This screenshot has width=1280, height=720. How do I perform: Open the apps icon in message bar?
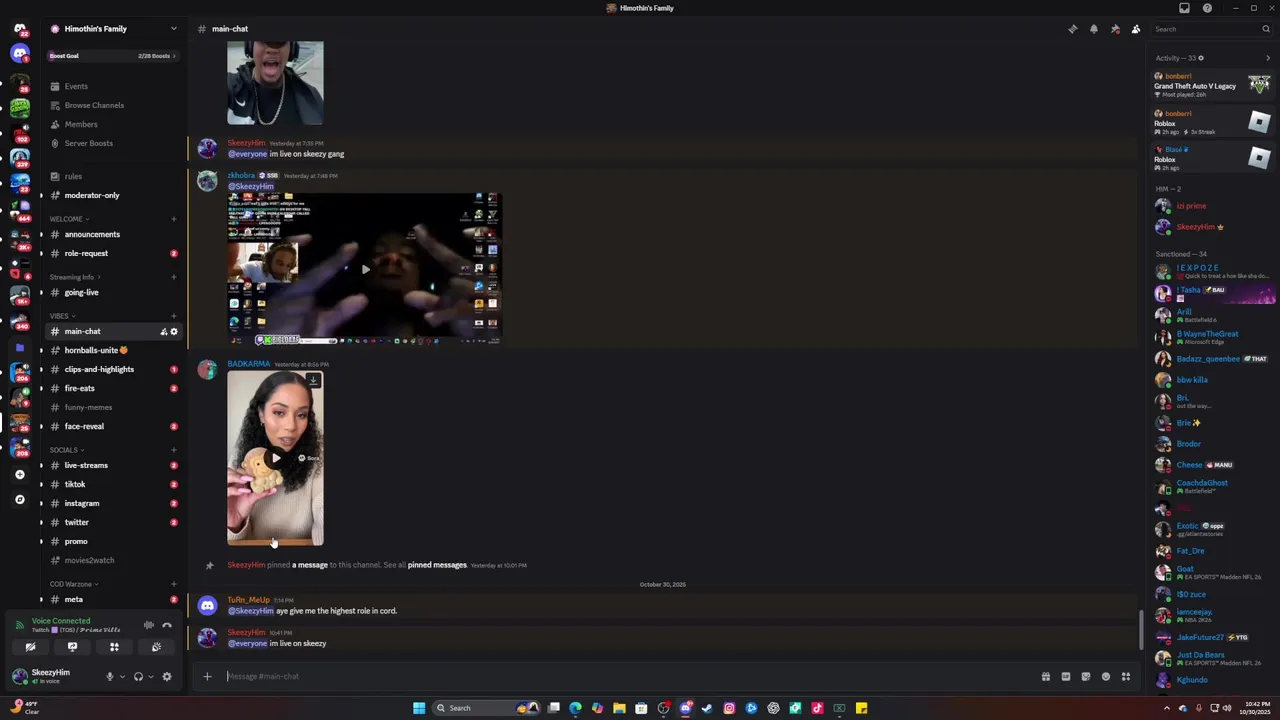point(1126,677)
